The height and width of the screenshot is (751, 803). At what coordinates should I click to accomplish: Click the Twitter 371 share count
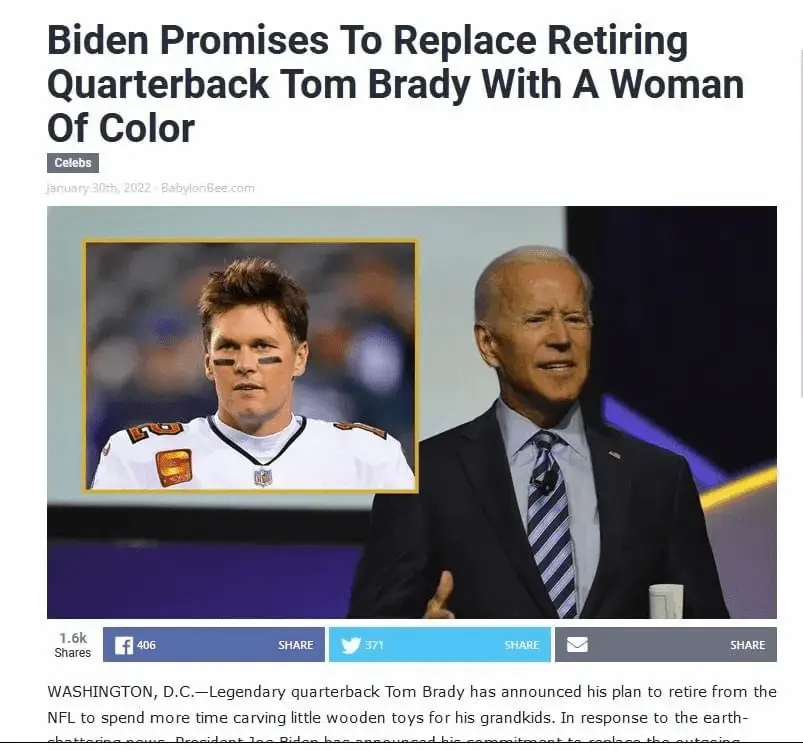tap(374, 645)
